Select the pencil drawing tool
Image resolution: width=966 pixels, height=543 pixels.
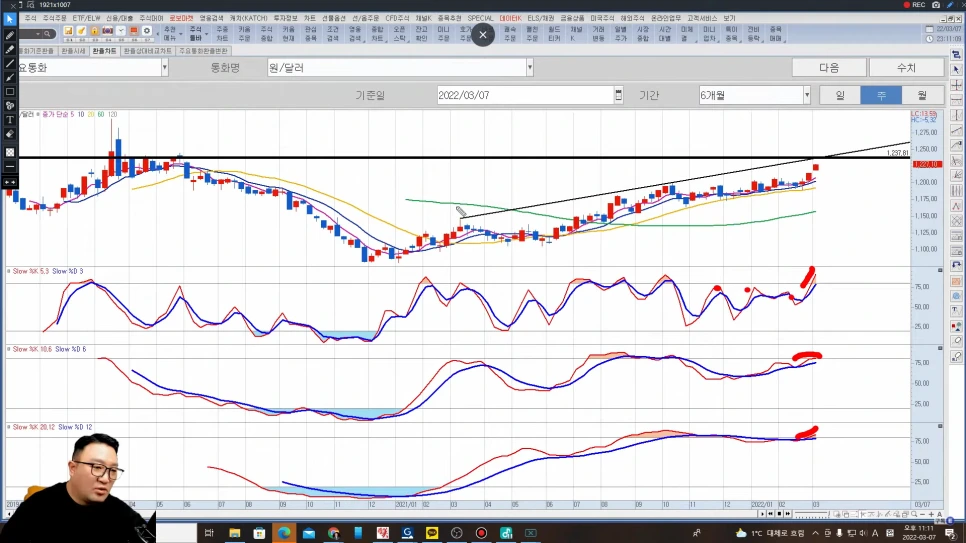pos(9,36)
